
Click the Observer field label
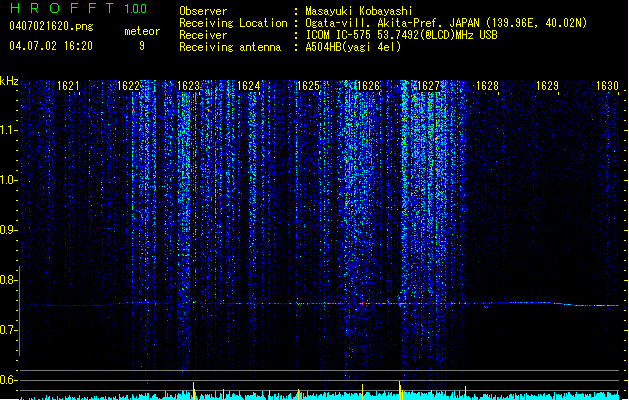[203, 11]
